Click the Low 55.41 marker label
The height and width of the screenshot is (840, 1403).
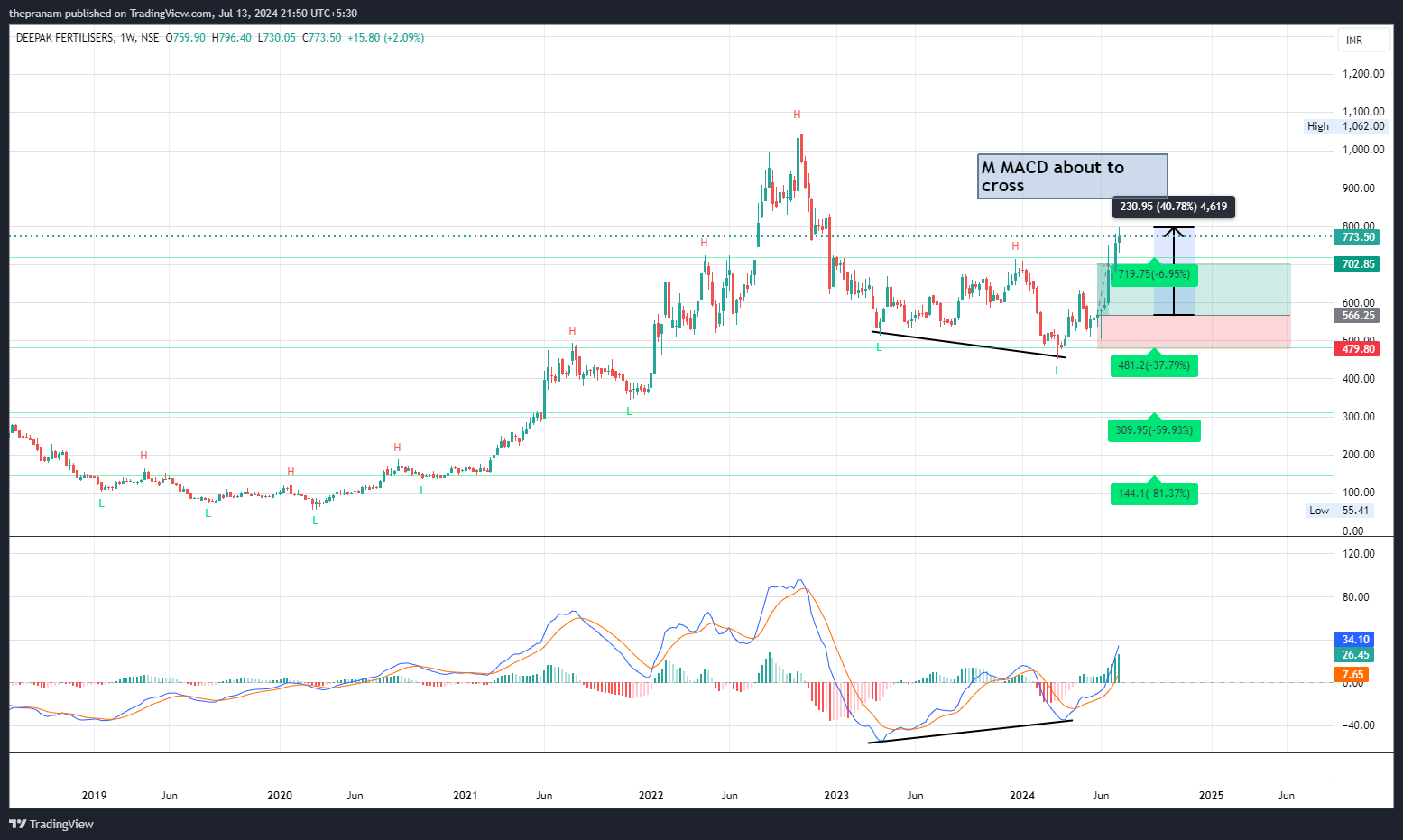pos(1341,511)
